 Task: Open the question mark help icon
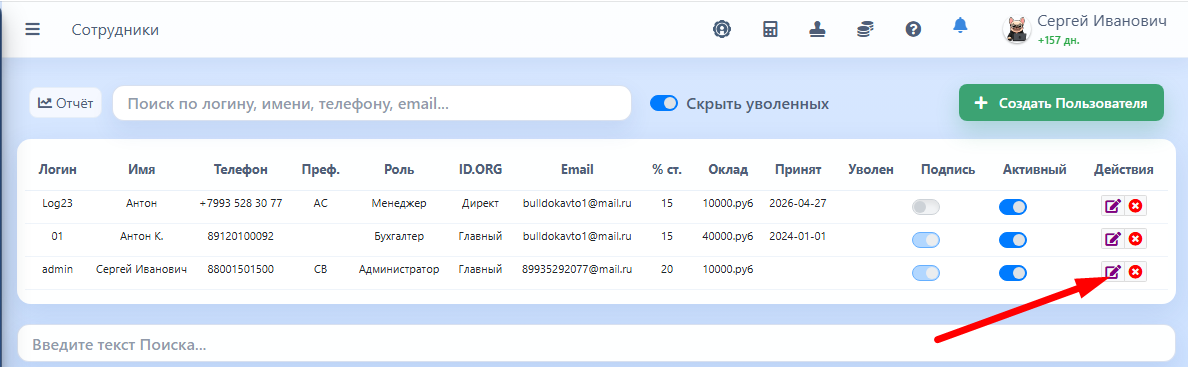tap(913, 30)
